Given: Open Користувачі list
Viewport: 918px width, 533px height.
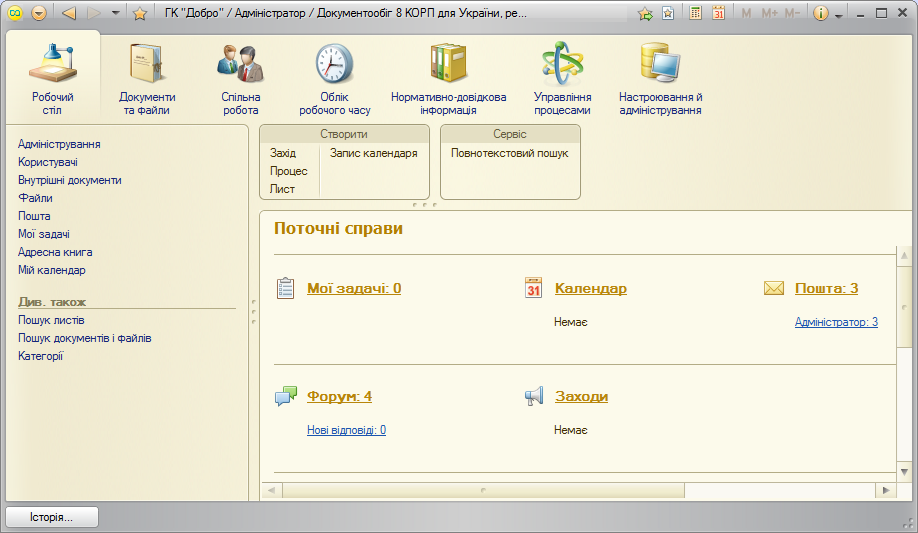Looking at the screenshot, I should pyautogui.click(x=48, y=162).
